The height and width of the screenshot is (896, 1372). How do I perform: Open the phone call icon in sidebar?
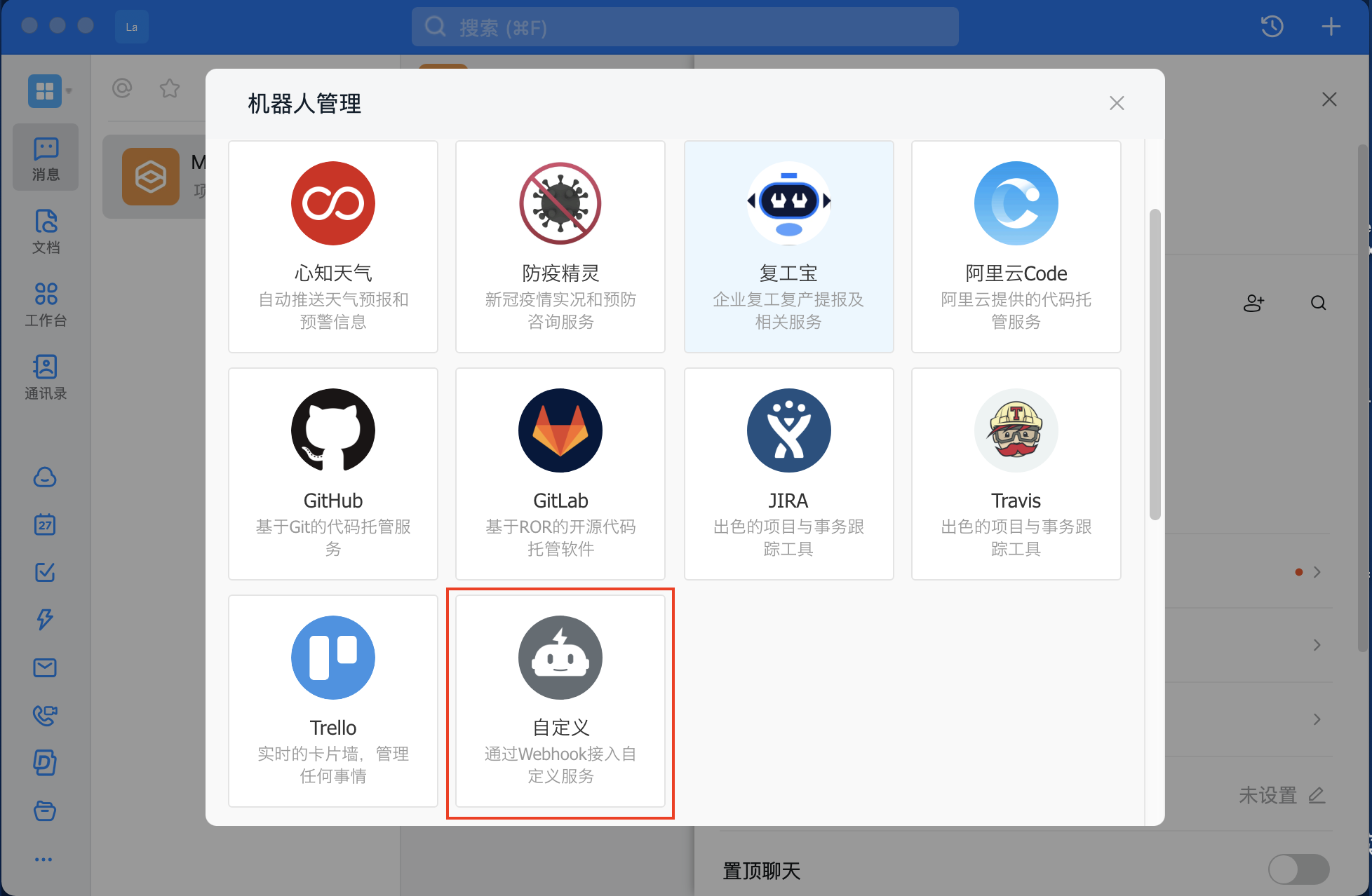click(45, 715)
